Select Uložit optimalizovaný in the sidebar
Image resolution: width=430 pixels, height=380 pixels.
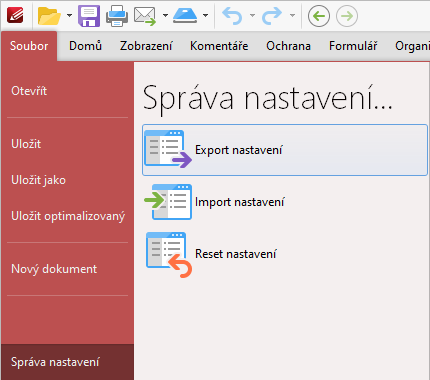click(68, 216)
